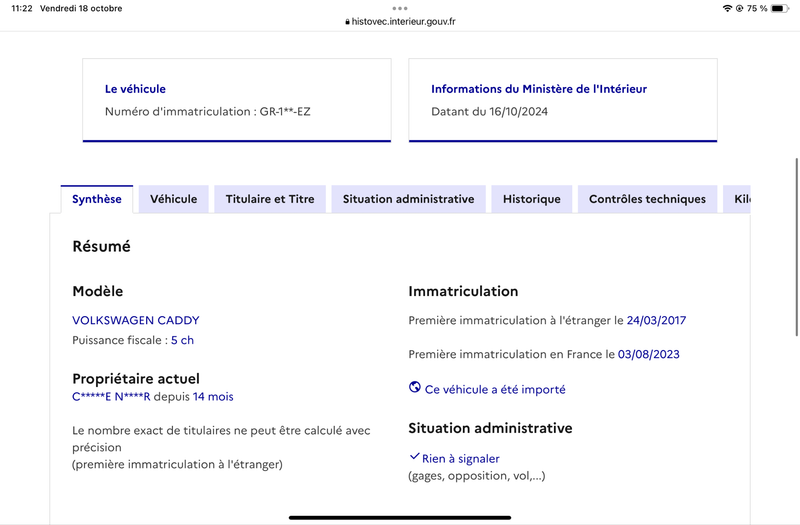Click the Datant du 16/10/2024 text
Viewport: 800px width, 525px height.
489,111
